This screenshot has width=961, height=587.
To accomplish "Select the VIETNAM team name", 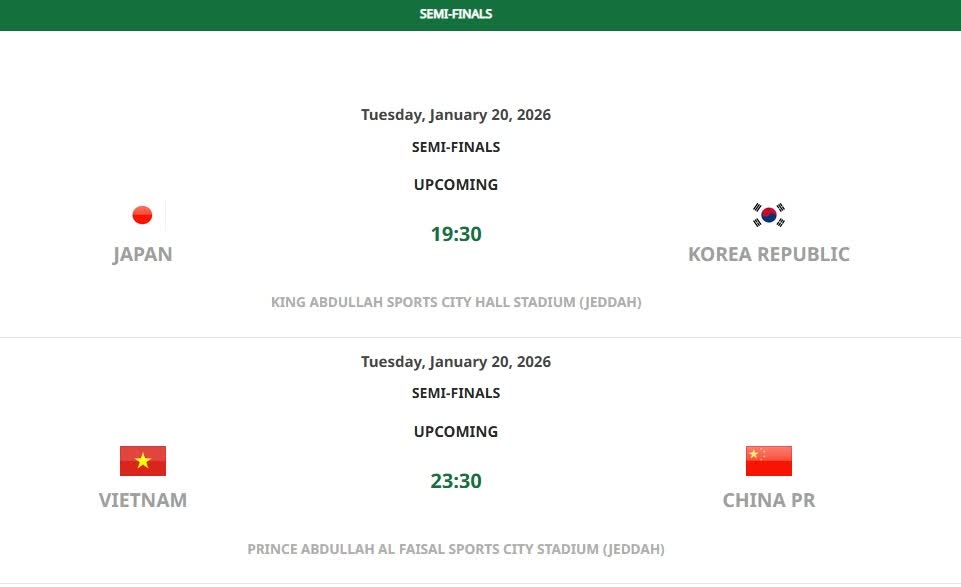I will coord(143,500).
